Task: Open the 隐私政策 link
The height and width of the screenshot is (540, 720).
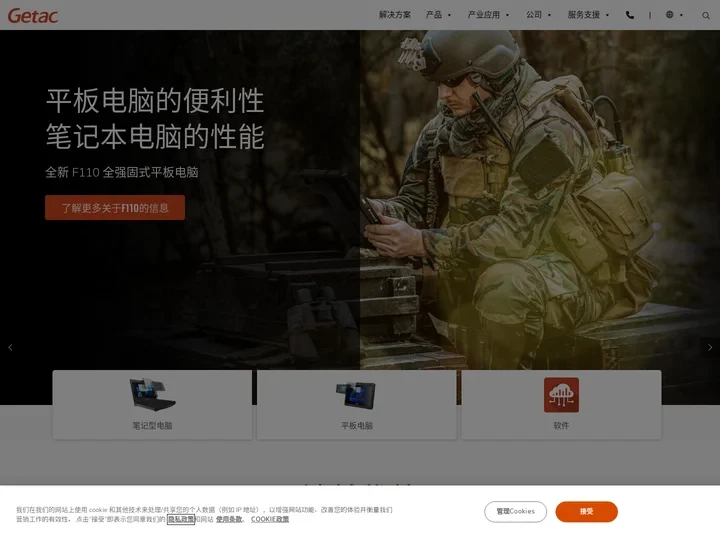Action: click(x=180, y=519)
